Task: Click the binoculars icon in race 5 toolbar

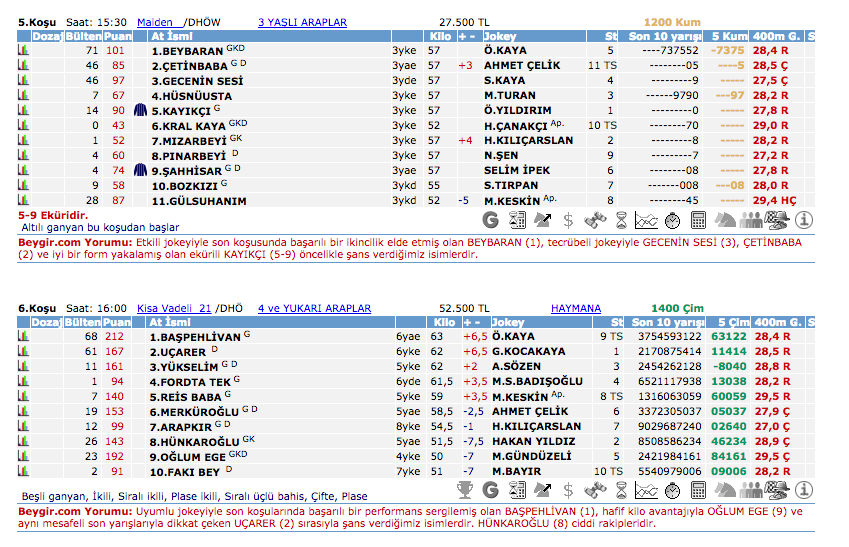Action: point(596,218)
